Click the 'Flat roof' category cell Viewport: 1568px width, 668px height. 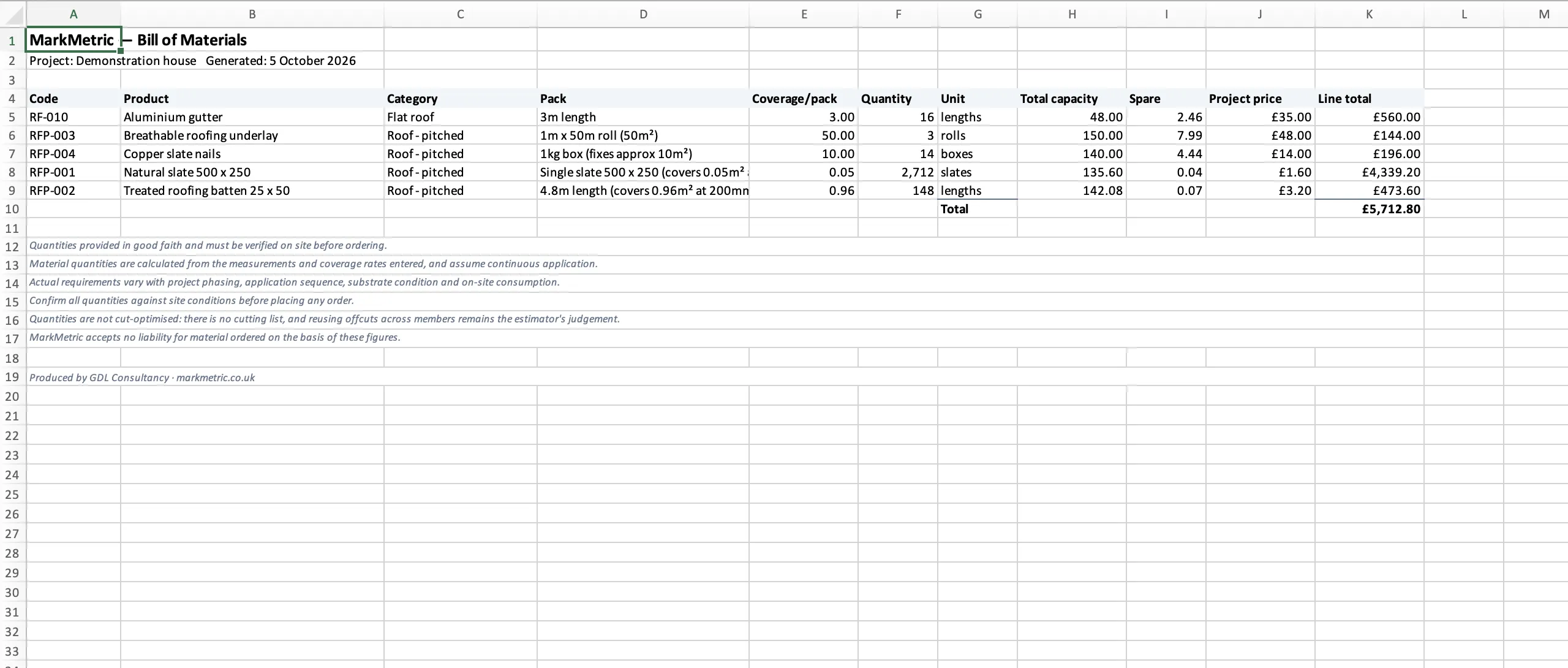(x=461, y=117)
